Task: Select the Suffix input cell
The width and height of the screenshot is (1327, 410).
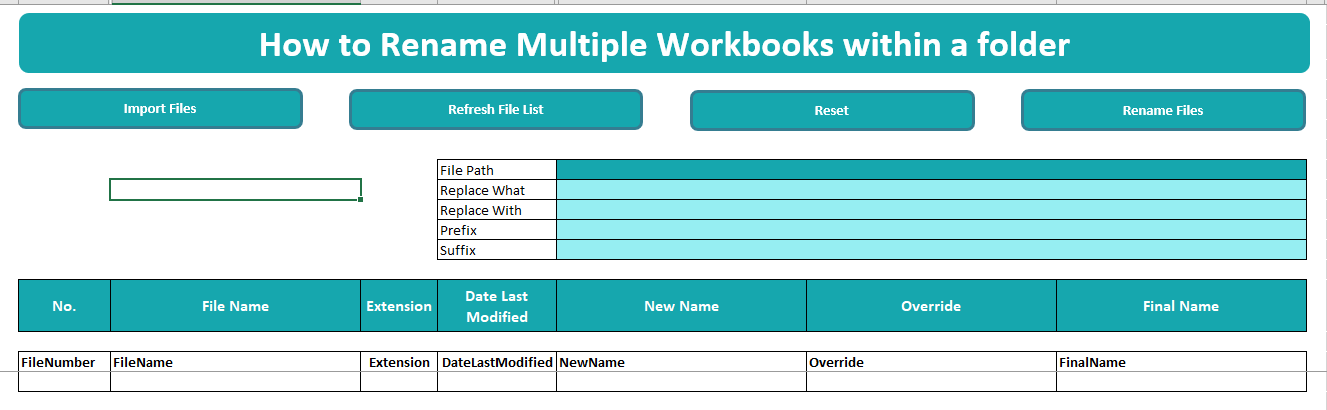Action: [931, 250]
